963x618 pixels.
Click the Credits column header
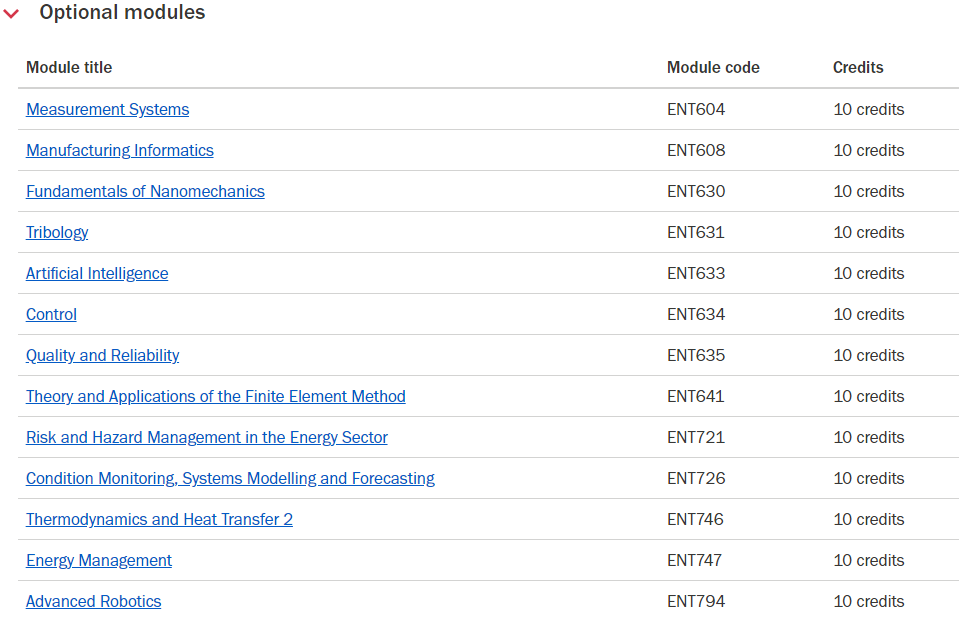click(858, 68)
